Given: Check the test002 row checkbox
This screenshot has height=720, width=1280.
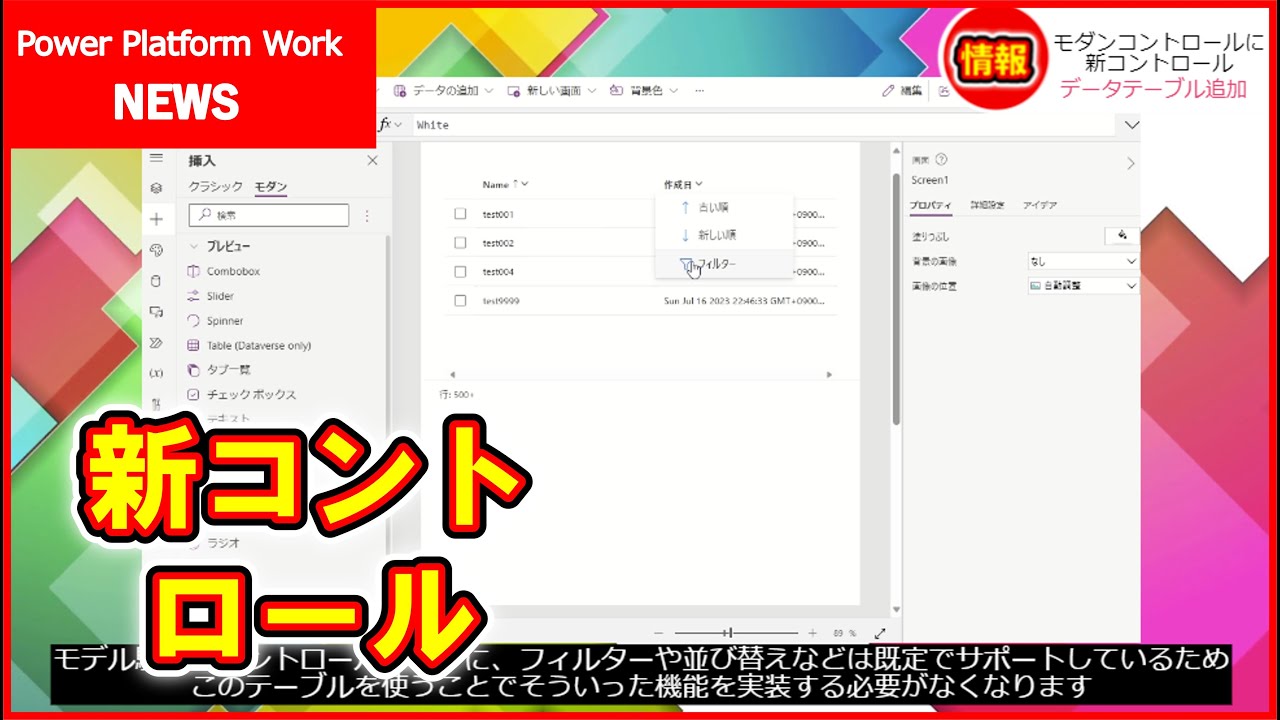Looking at the screenshot, I should click(x=460, y=243).
